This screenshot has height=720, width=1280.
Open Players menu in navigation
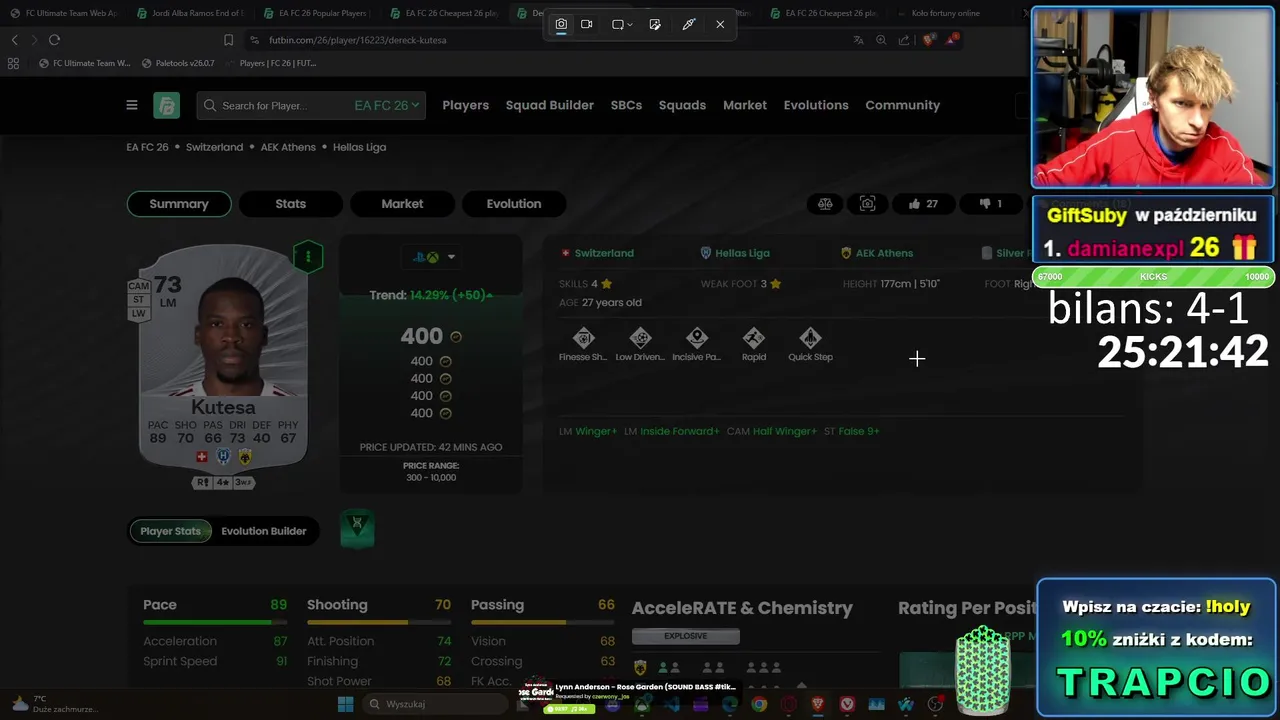[466, 105]
